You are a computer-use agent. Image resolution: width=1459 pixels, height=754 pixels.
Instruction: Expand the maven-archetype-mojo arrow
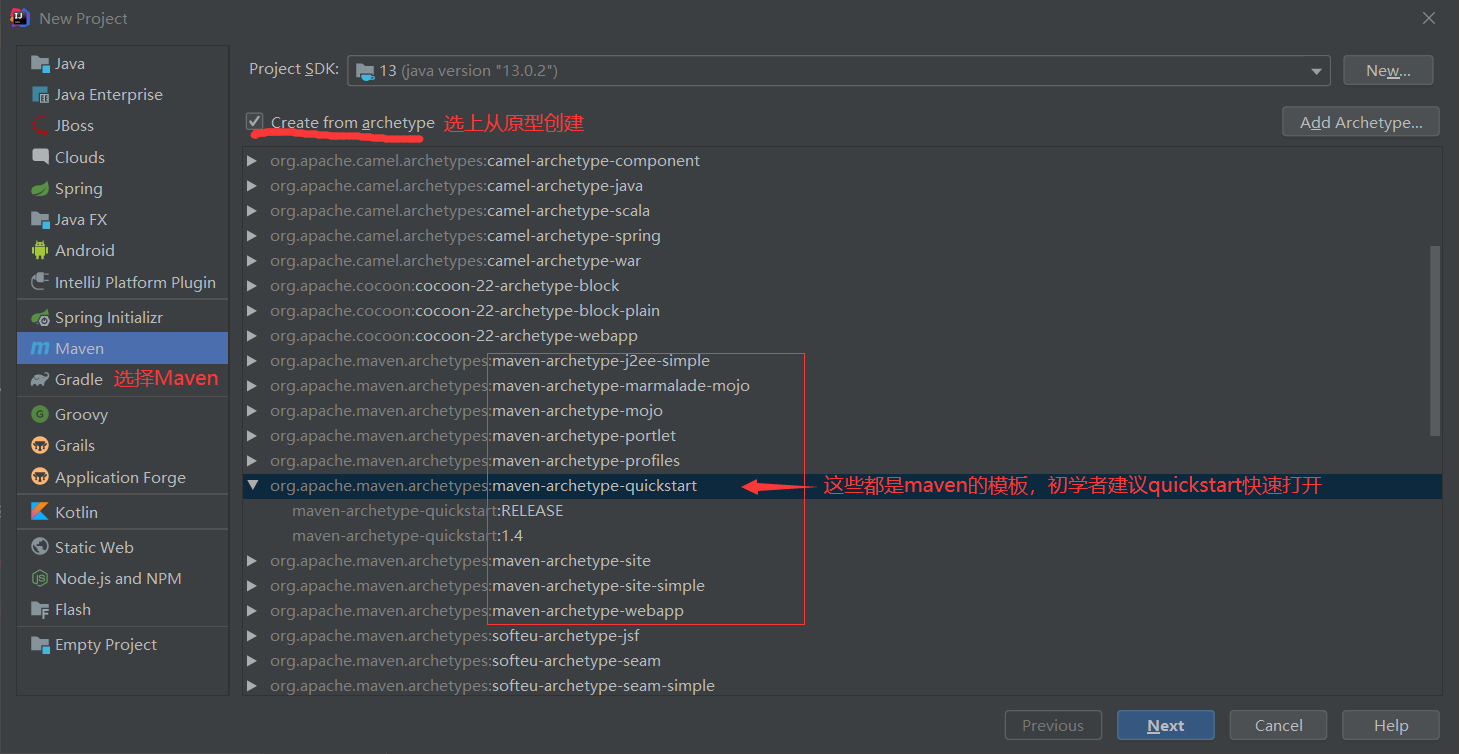coord(252,411)
